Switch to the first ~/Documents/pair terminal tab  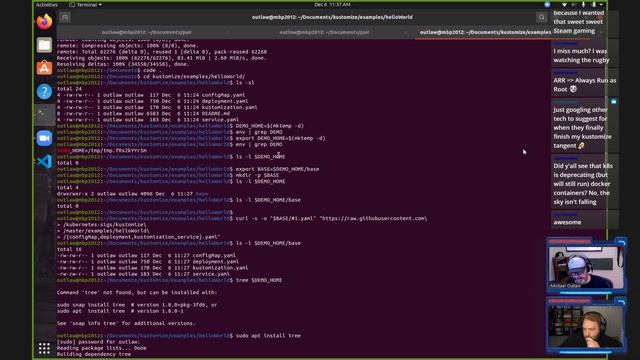coord(147,32)
